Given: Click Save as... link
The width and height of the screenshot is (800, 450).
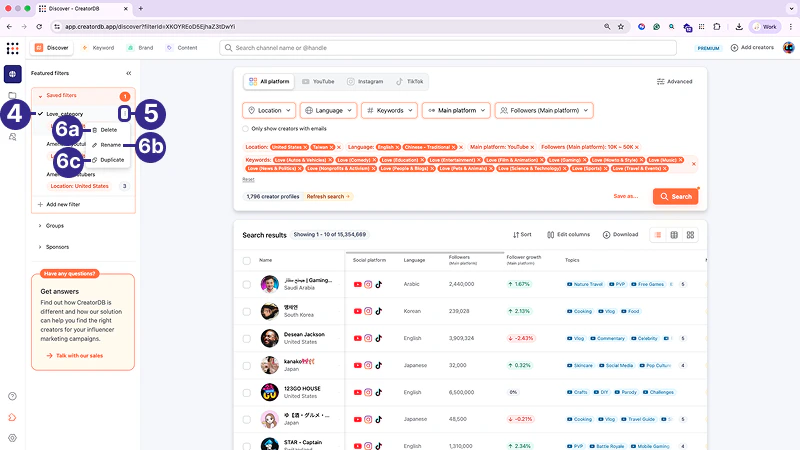Looking at the screenshot, I should 626,196.
